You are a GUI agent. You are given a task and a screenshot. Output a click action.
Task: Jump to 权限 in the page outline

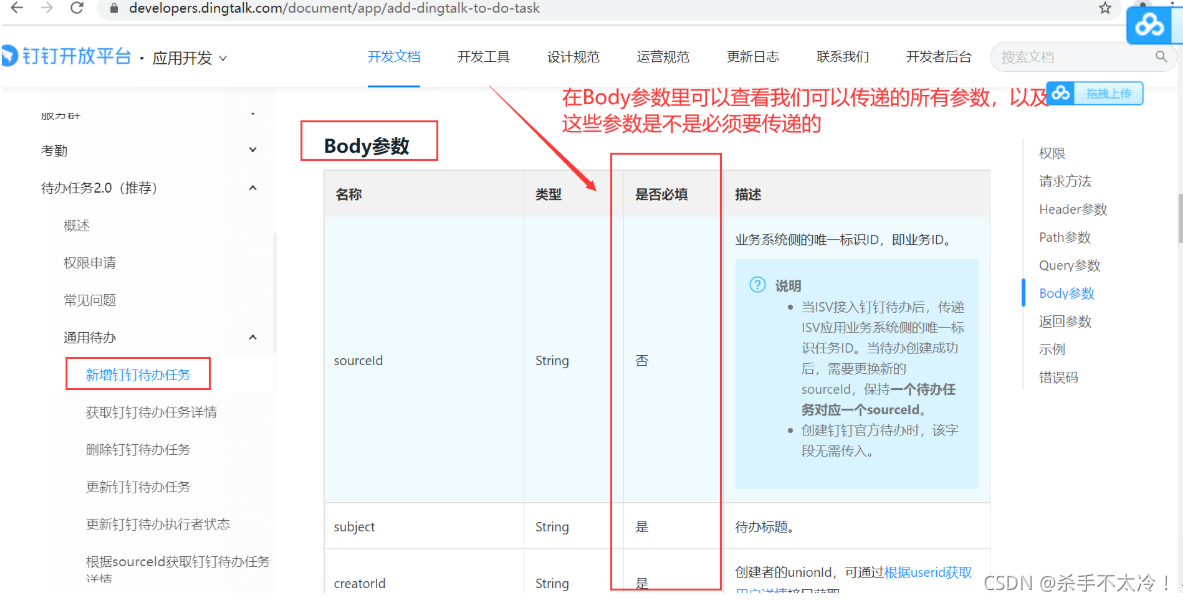click(x=1052, y=153)
